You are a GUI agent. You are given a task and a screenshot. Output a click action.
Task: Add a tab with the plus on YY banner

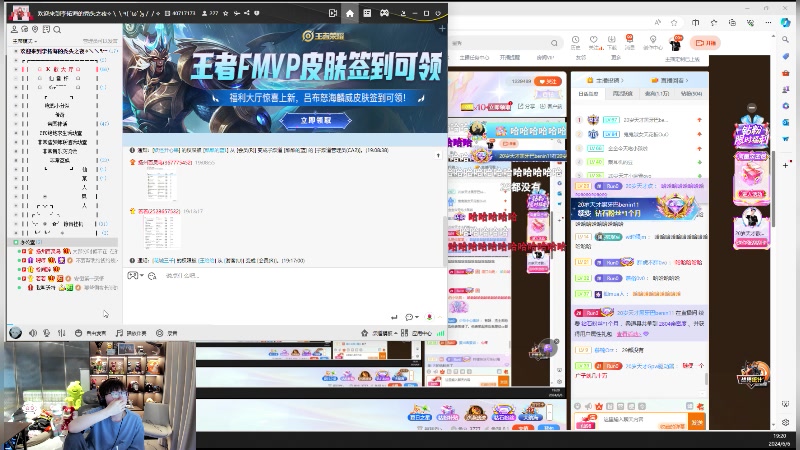(x=442, y=29)
